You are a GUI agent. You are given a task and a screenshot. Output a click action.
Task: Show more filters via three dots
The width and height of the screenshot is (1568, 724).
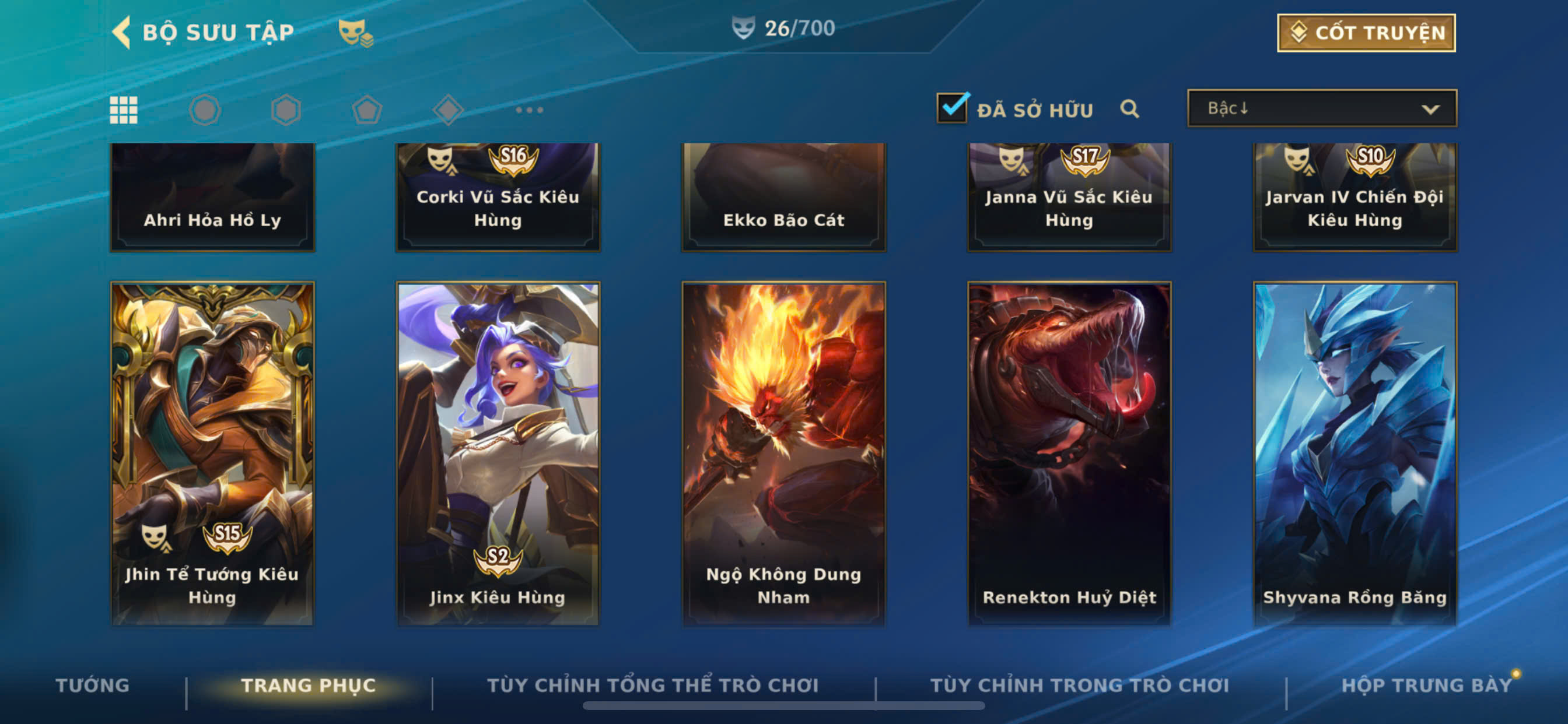[529, 110]
